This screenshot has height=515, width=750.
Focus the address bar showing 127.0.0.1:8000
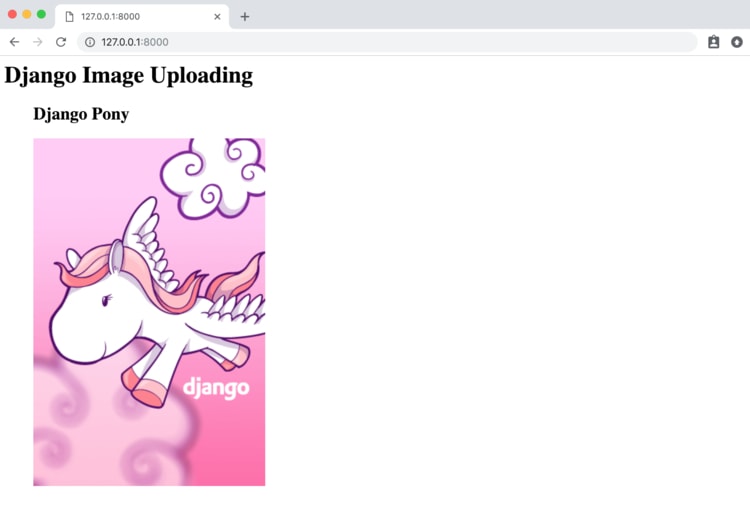(386, 42)
